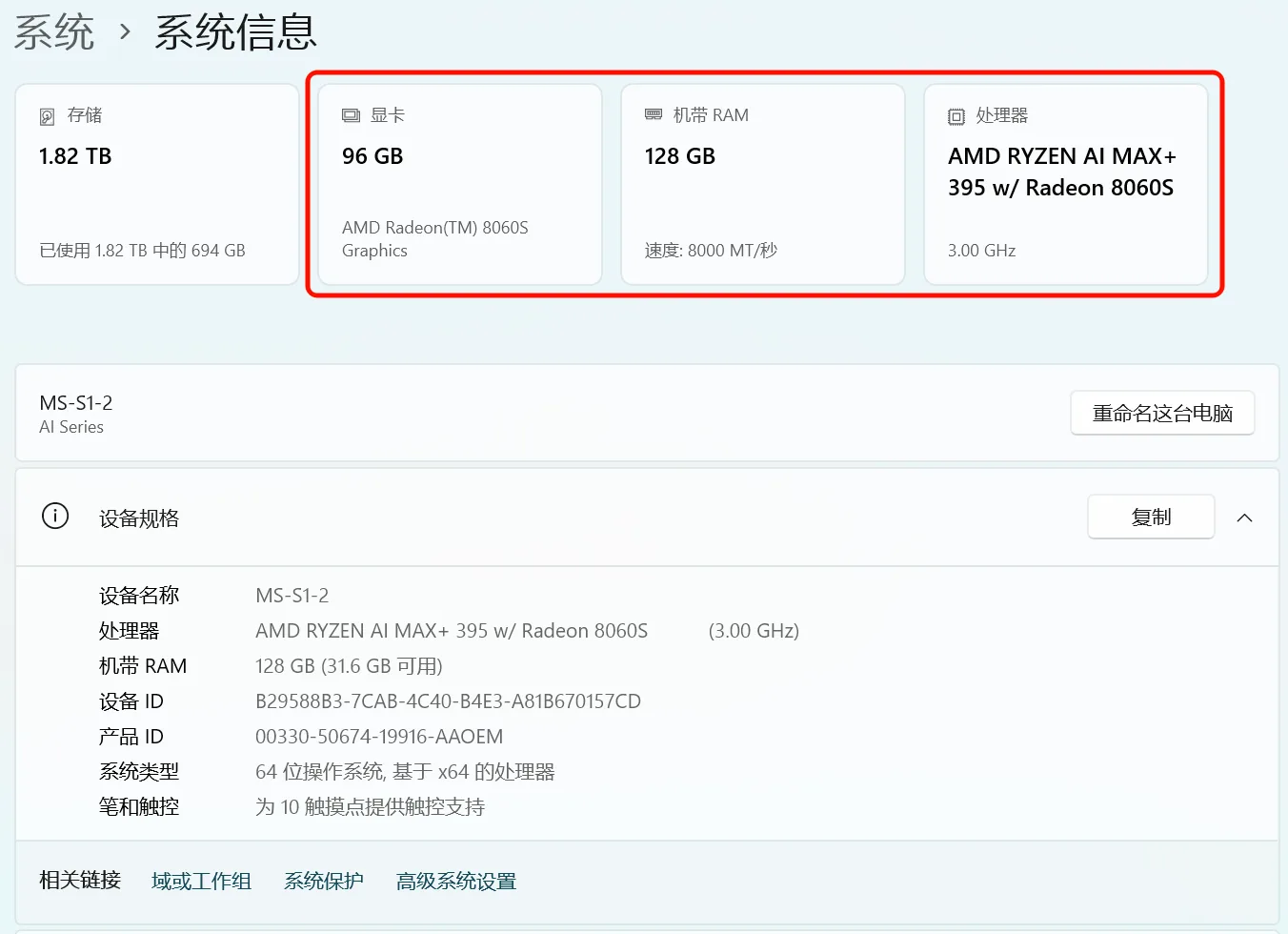Click the 机带 RAM label in specs list
The height and width of the screenshot is (934, 1288).
143,666
